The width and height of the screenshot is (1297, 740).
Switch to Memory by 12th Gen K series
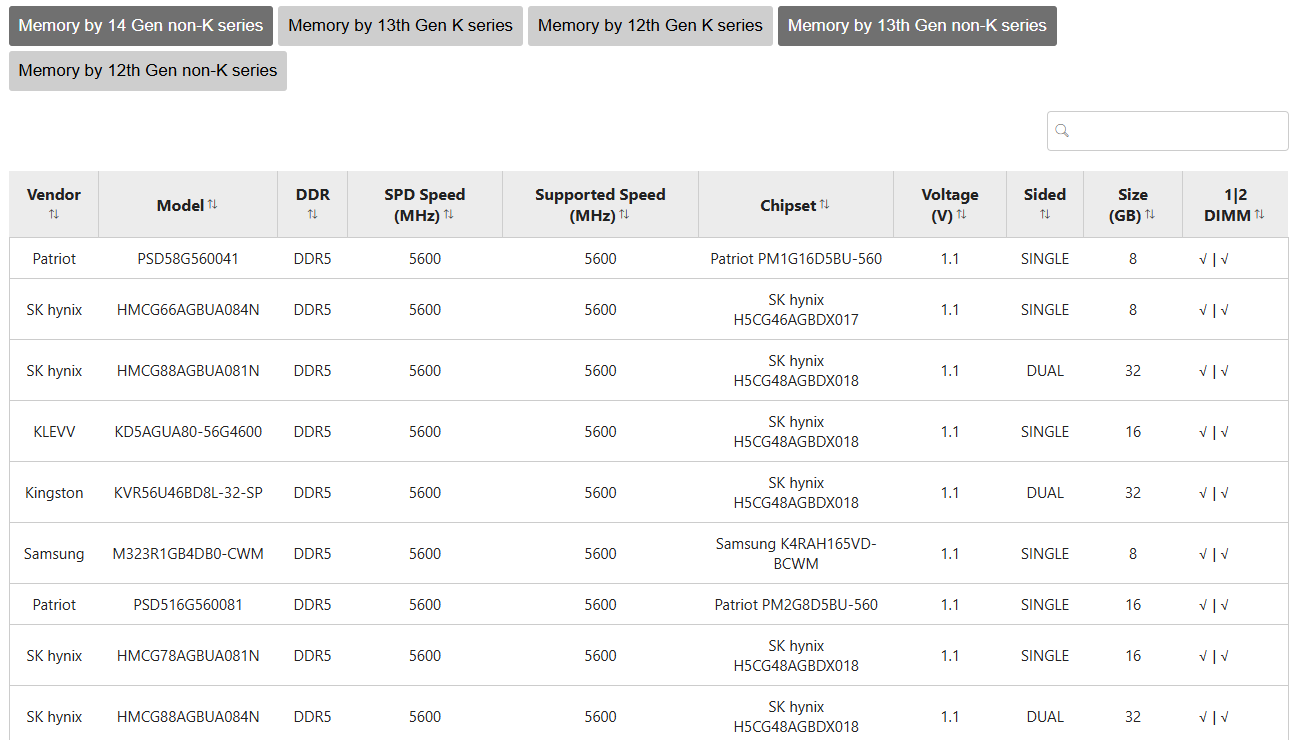click(650, 26)
